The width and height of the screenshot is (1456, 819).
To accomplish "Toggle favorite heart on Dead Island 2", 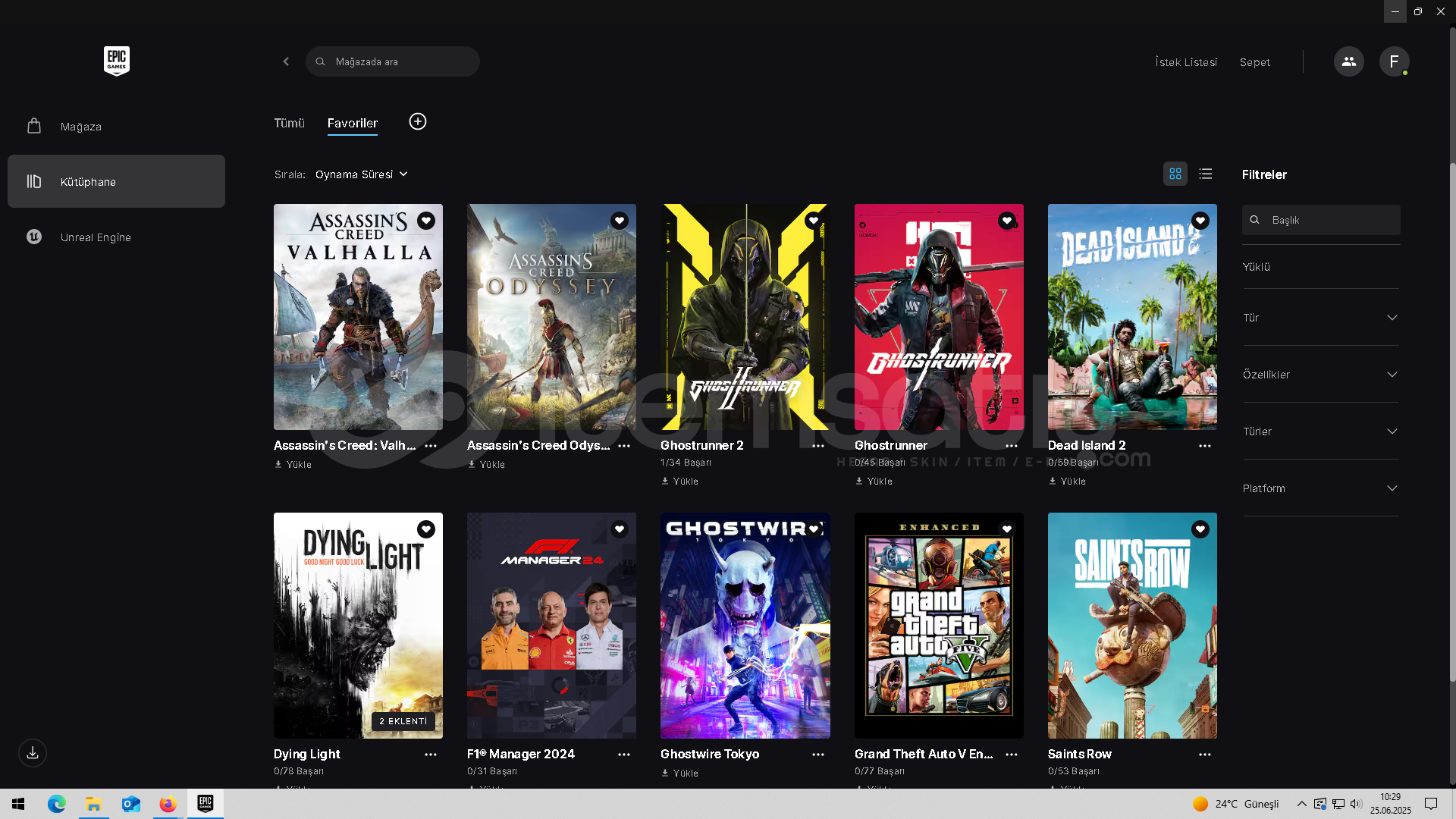I will [x=1200, y=221].
